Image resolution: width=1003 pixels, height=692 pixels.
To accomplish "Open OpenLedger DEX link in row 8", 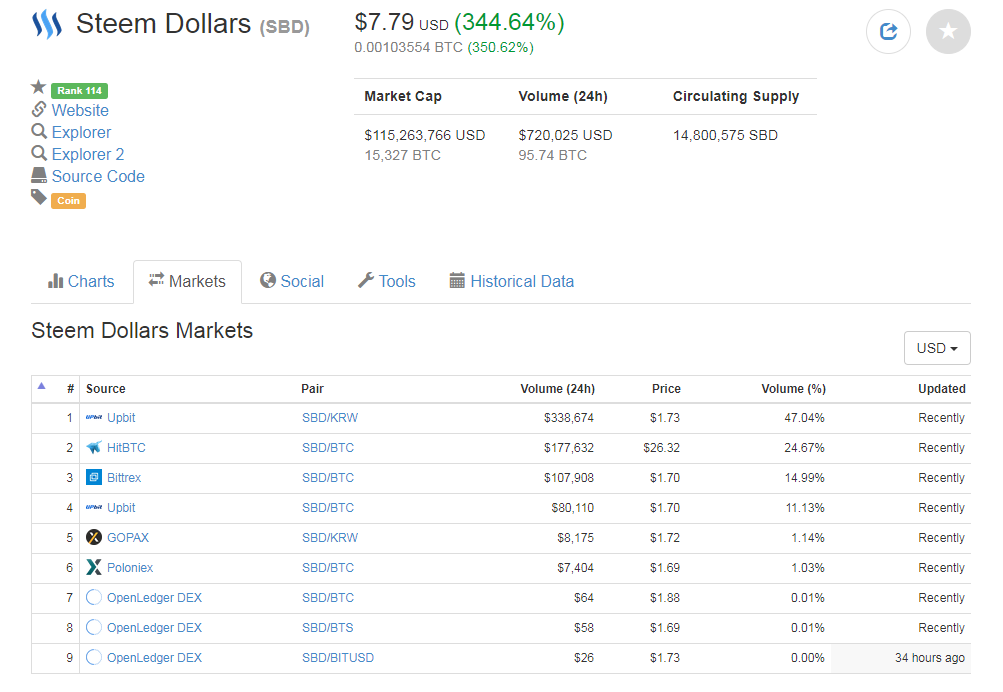I will click(x=154, y=628).
